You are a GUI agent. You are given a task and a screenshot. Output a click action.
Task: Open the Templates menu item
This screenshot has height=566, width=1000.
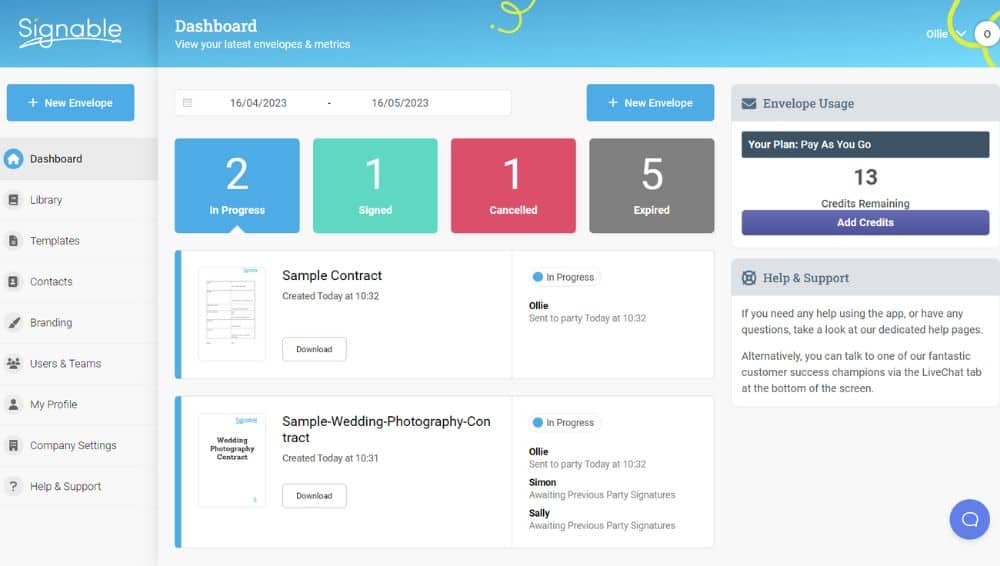pyautogui.click(x=78, y=241)
